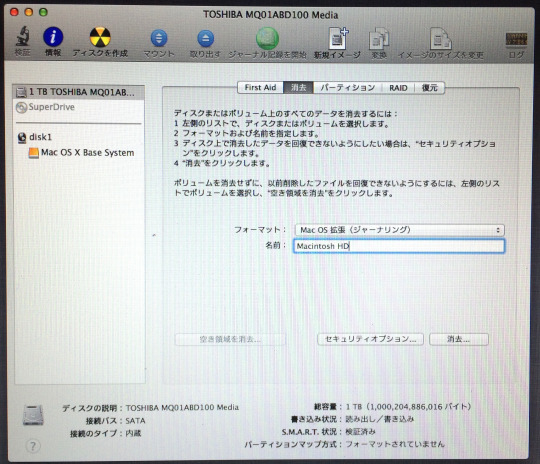The image size is (540, 464).
Task: Click the 空き領域を消去... button
Action: (230, 339)
